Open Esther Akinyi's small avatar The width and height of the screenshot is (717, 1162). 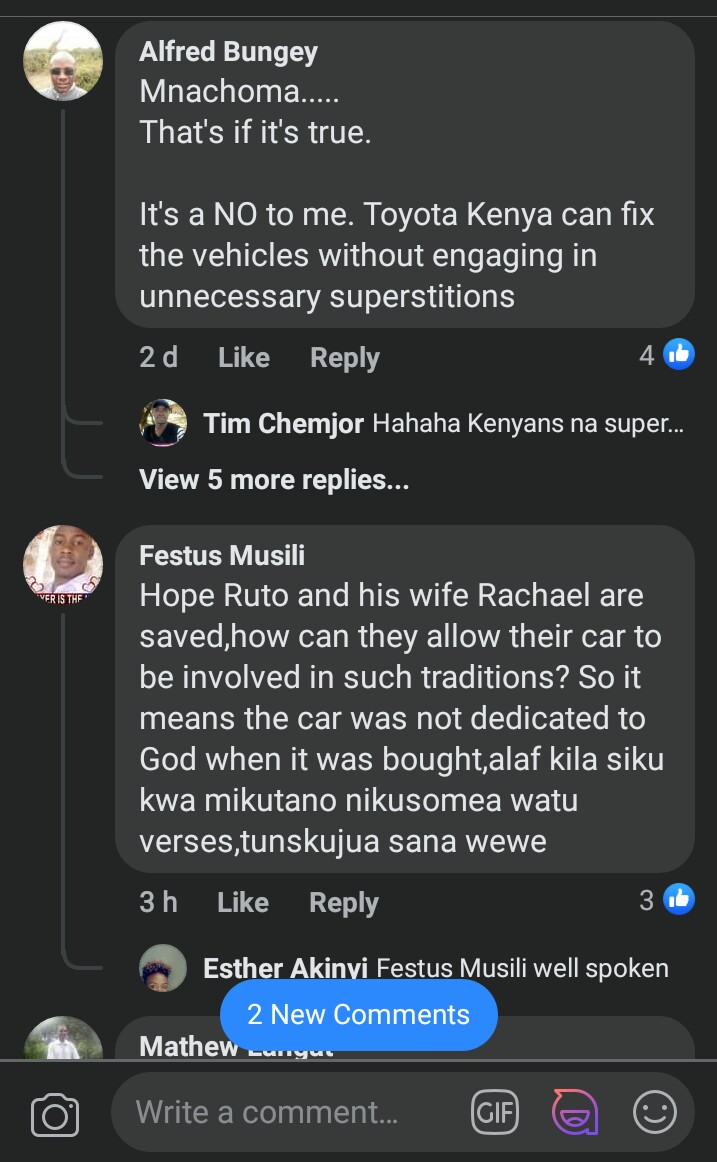[163, 967]
